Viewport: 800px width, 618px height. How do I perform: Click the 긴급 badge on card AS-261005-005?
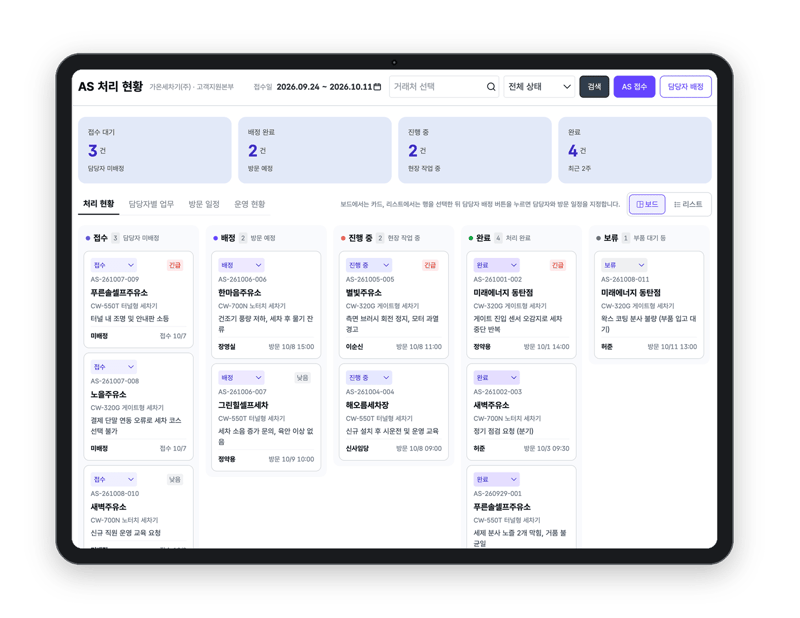point(430,265)
